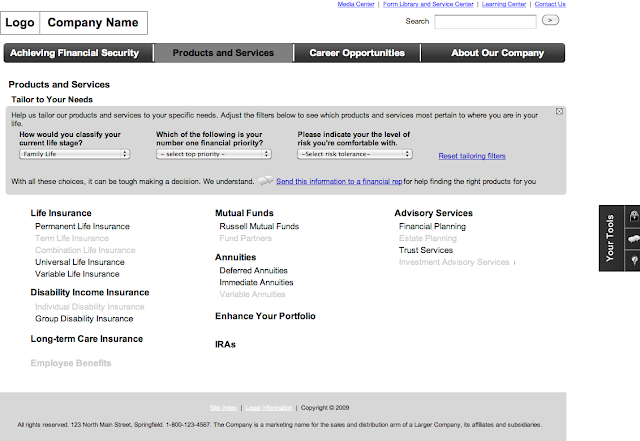The image size is (640, 441).
Task: Open Permanent Life Insurance
Action: (82, 226)
